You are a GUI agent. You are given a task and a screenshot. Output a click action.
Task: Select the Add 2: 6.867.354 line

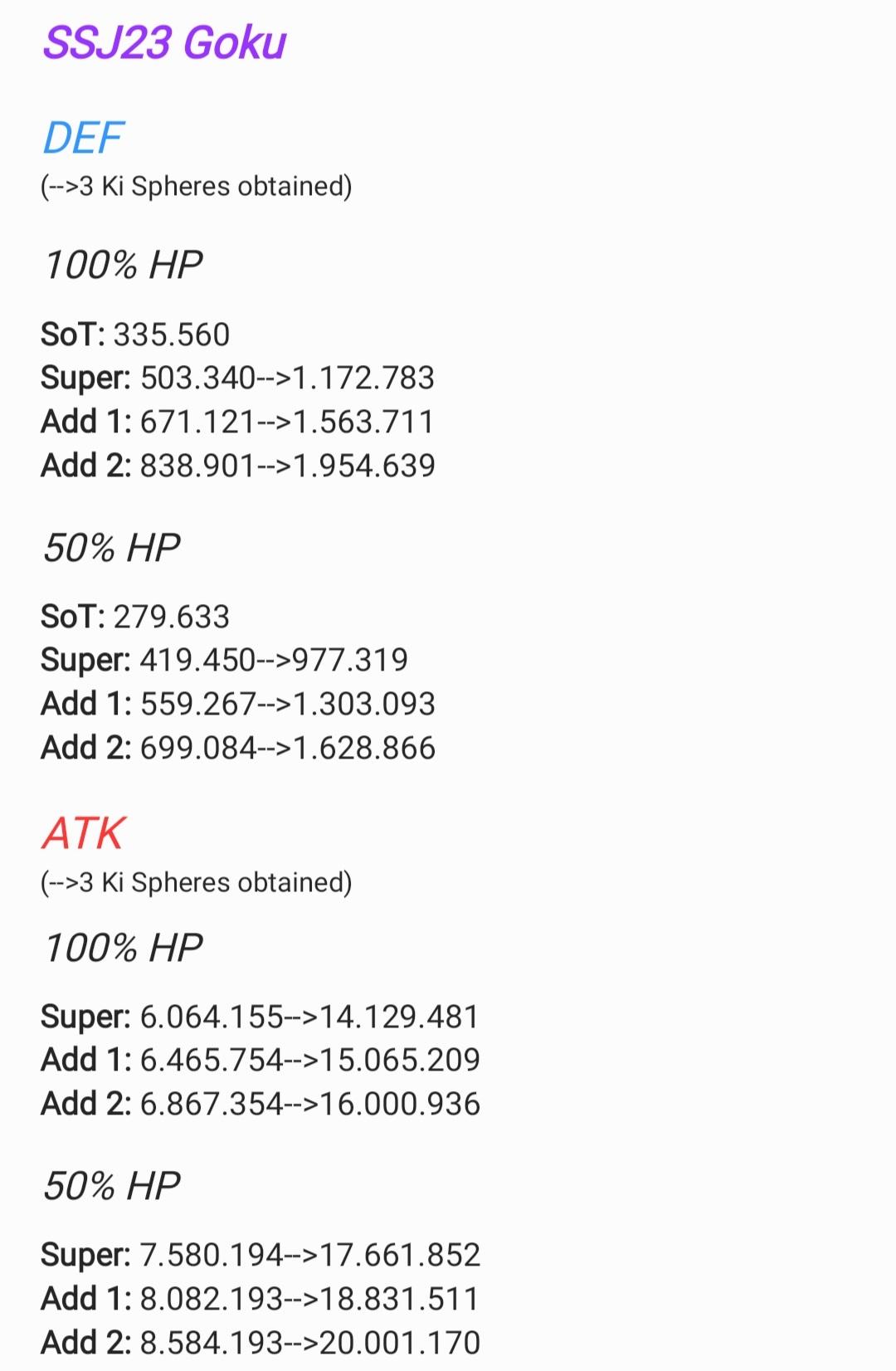(x=261, y=1104)
